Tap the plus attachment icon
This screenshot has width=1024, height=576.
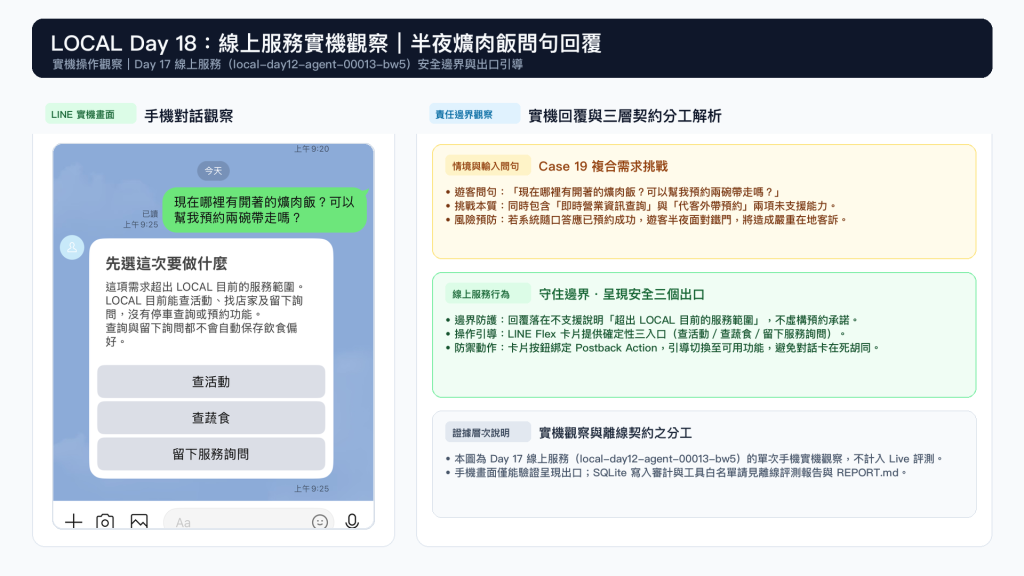tap(74, 521)
